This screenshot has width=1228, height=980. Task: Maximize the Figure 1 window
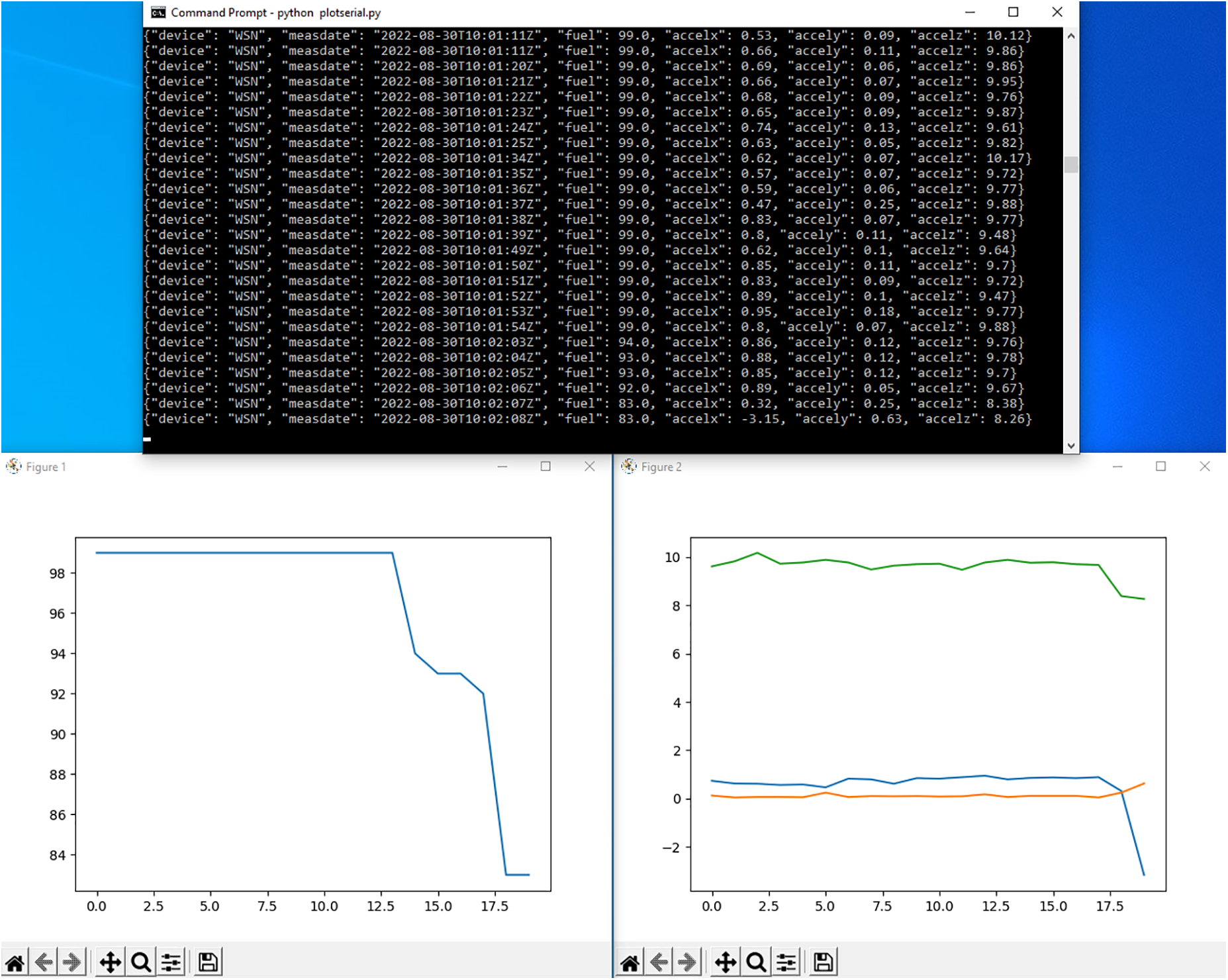[x=545, y=467]
